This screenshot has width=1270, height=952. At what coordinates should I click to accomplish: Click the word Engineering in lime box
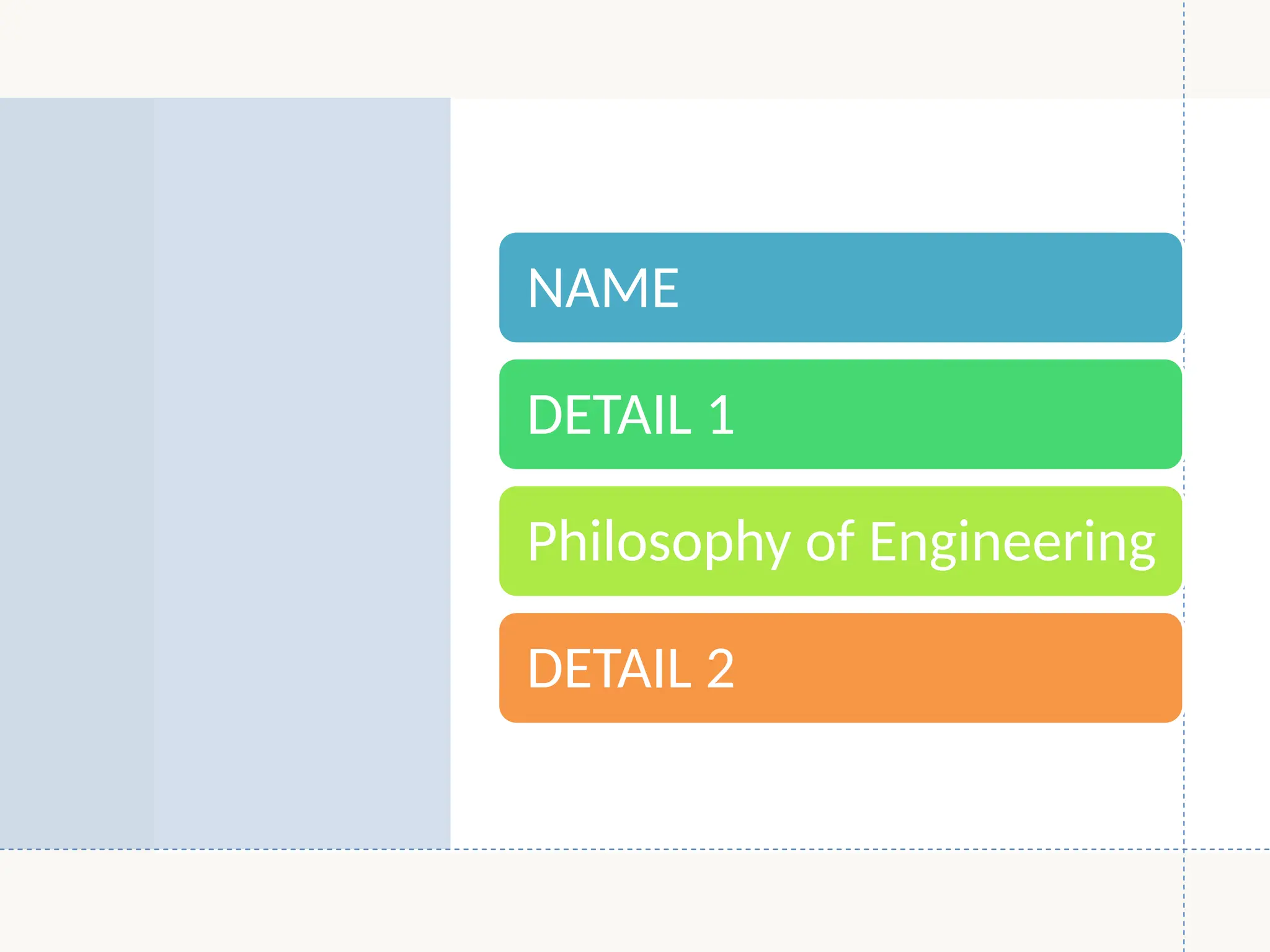point(1012,542)
